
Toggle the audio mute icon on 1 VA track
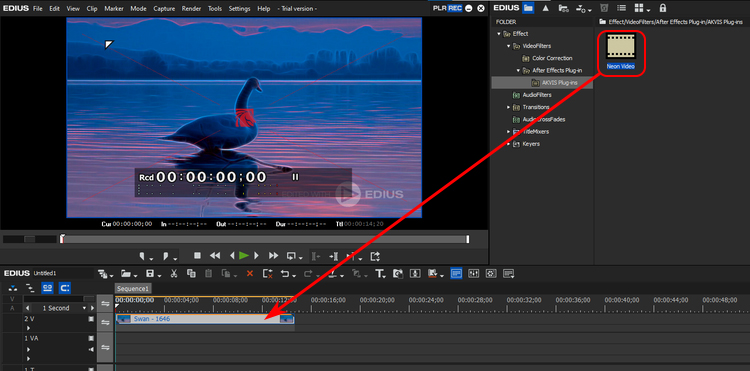(x=91, y=349)
